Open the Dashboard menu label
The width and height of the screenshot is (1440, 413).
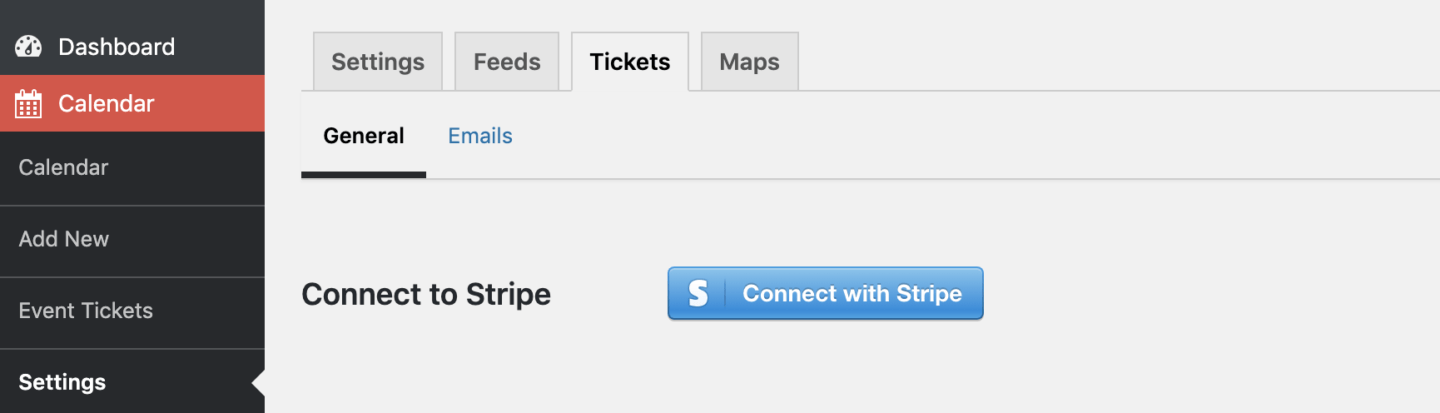(116, 47)
